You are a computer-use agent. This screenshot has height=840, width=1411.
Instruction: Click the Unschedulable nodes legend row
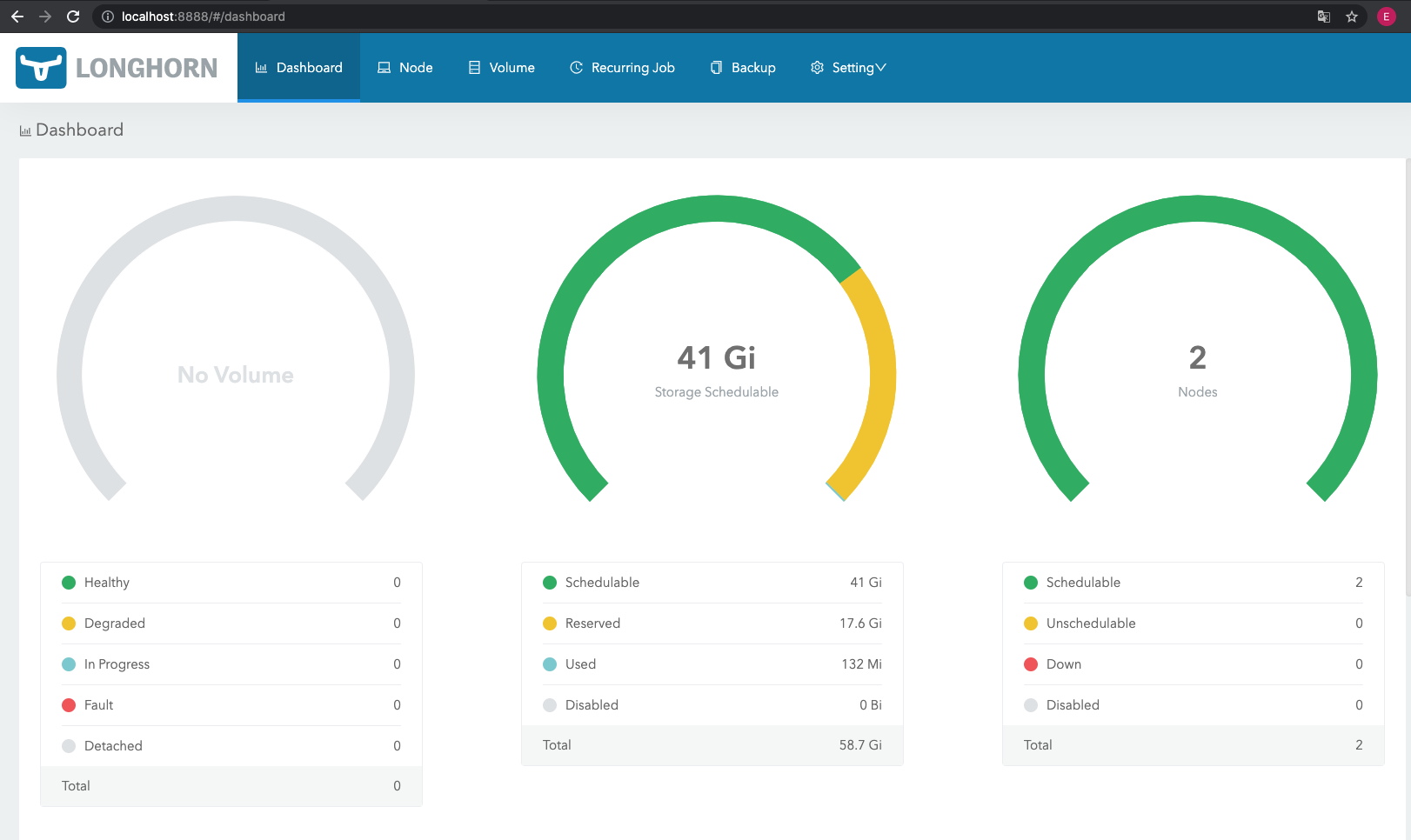tap(1193, 623)
